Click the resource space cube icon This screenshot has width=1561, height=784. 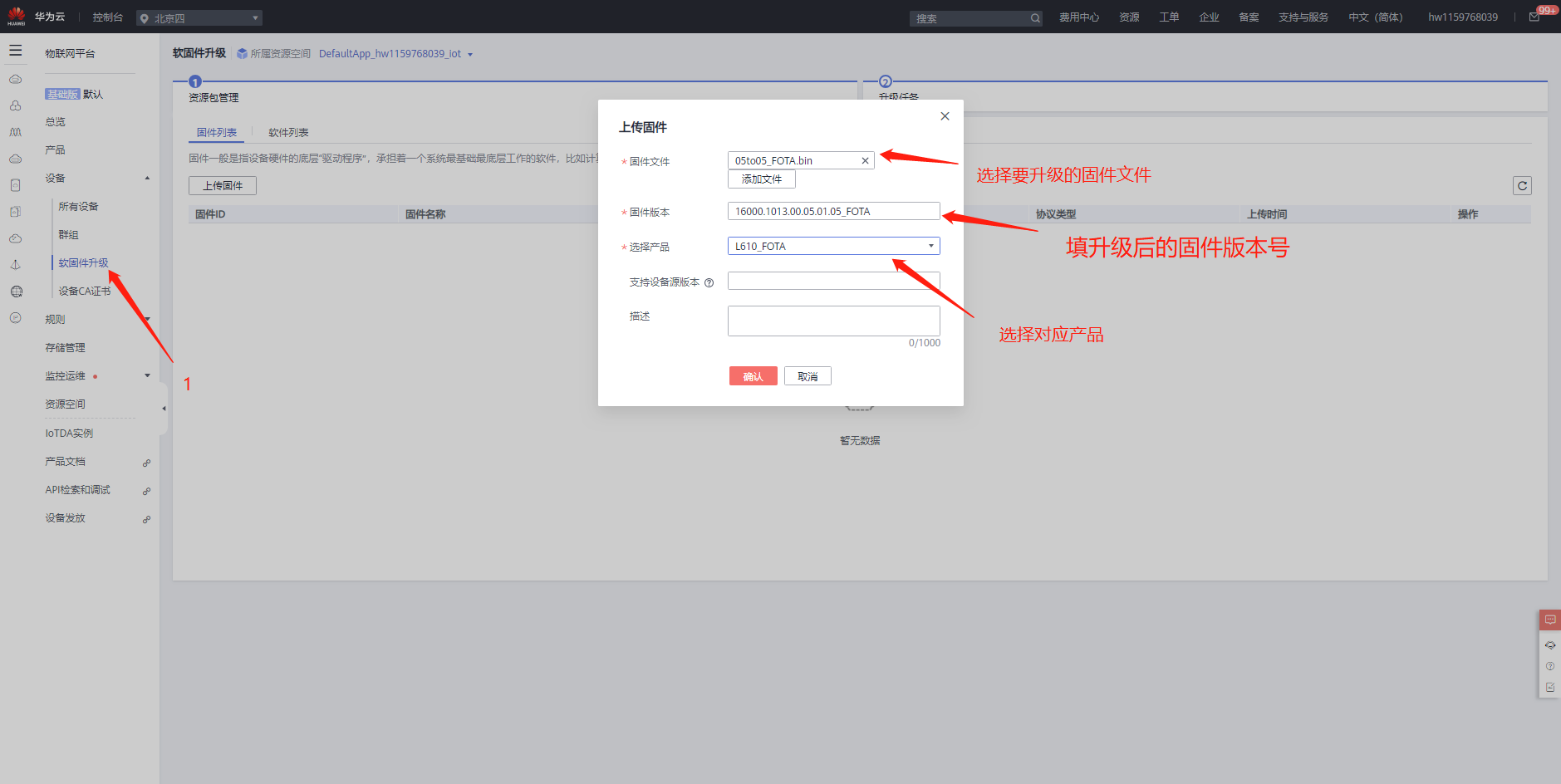pos(242,54)
